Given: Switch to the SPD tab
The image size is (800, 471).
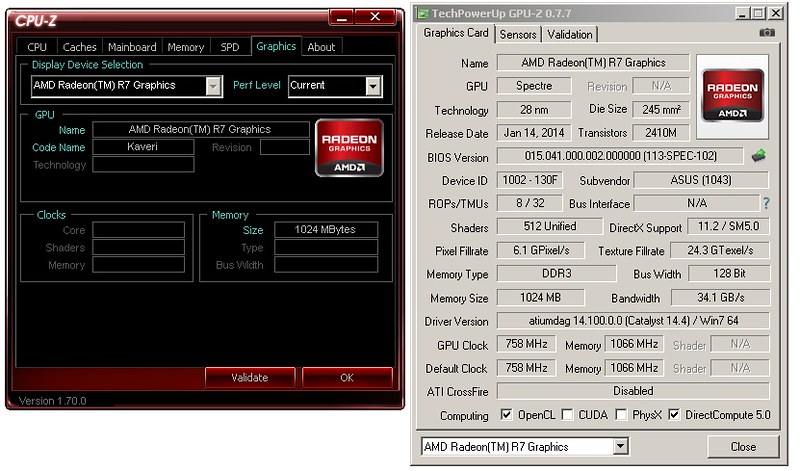Looking at the screenshot, I should tap(230, 47).
